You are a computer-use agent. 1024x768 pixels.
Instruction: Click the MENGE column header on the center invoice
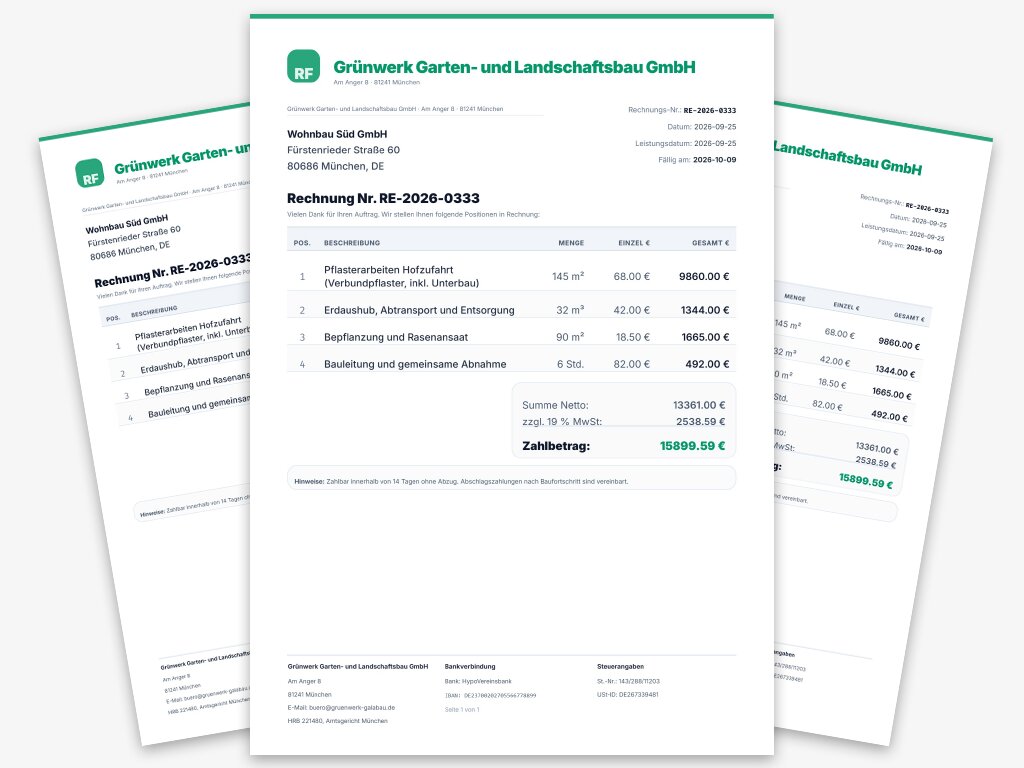point(571,243)
